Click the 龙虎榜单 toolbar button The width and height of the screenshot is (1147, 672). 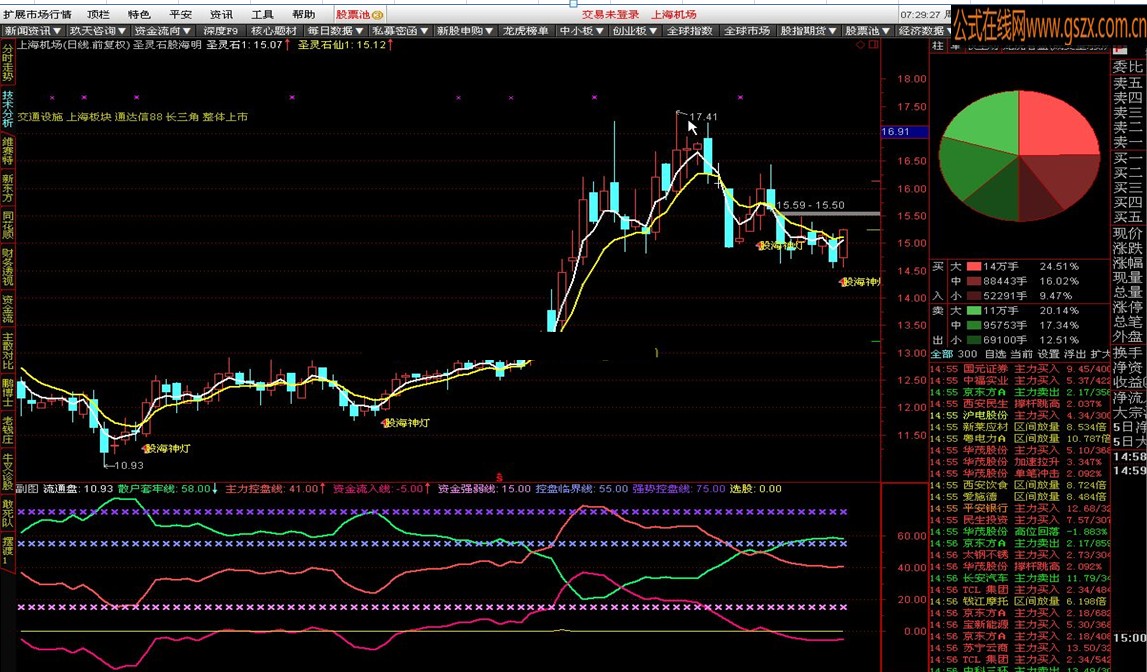coord(525,31)
